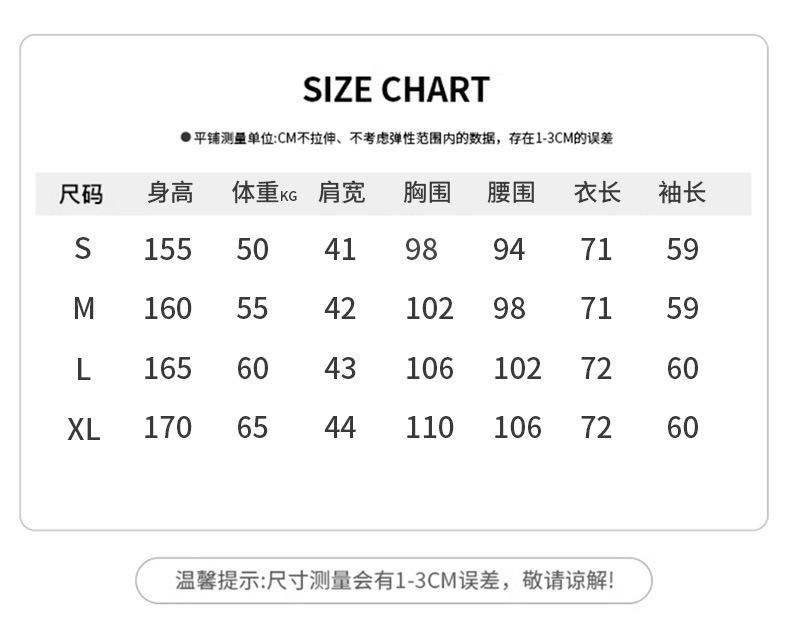
Task: Click the 温馨提示 notice at the bottom
Action: coord(394,580)
